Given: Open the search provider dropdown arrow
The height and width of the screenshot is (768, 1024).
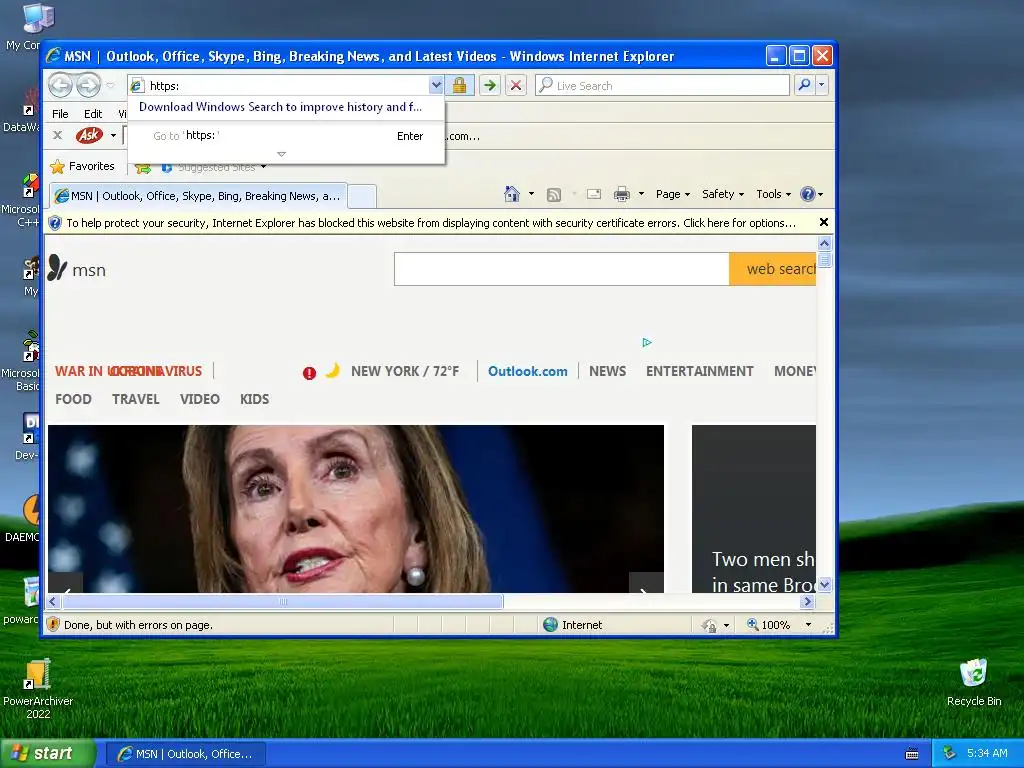Looking at the screenshot, I should 822,85.
